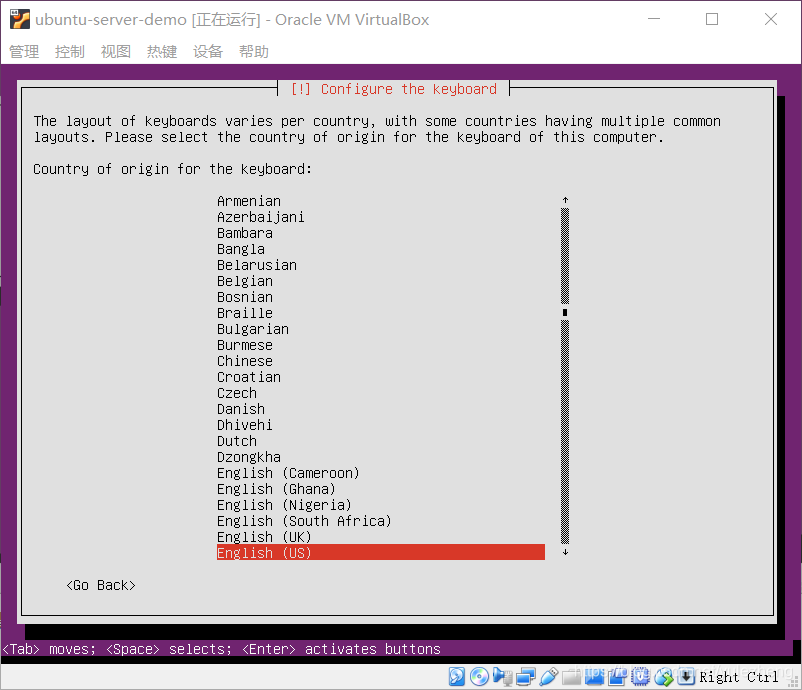The width and height of the screenshot is (802, 690).
Task: Open the 视图 menu
Action: click(116, 51)
